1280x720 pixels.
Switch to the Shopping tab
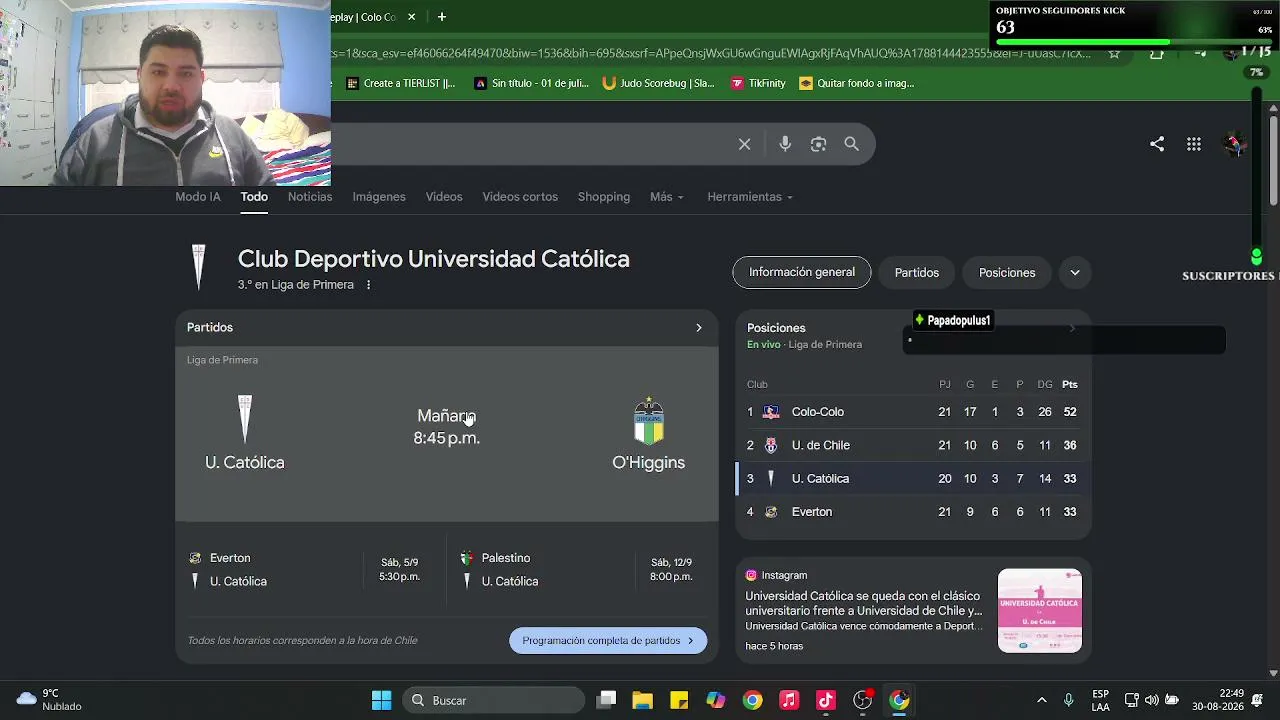point(604,197)
